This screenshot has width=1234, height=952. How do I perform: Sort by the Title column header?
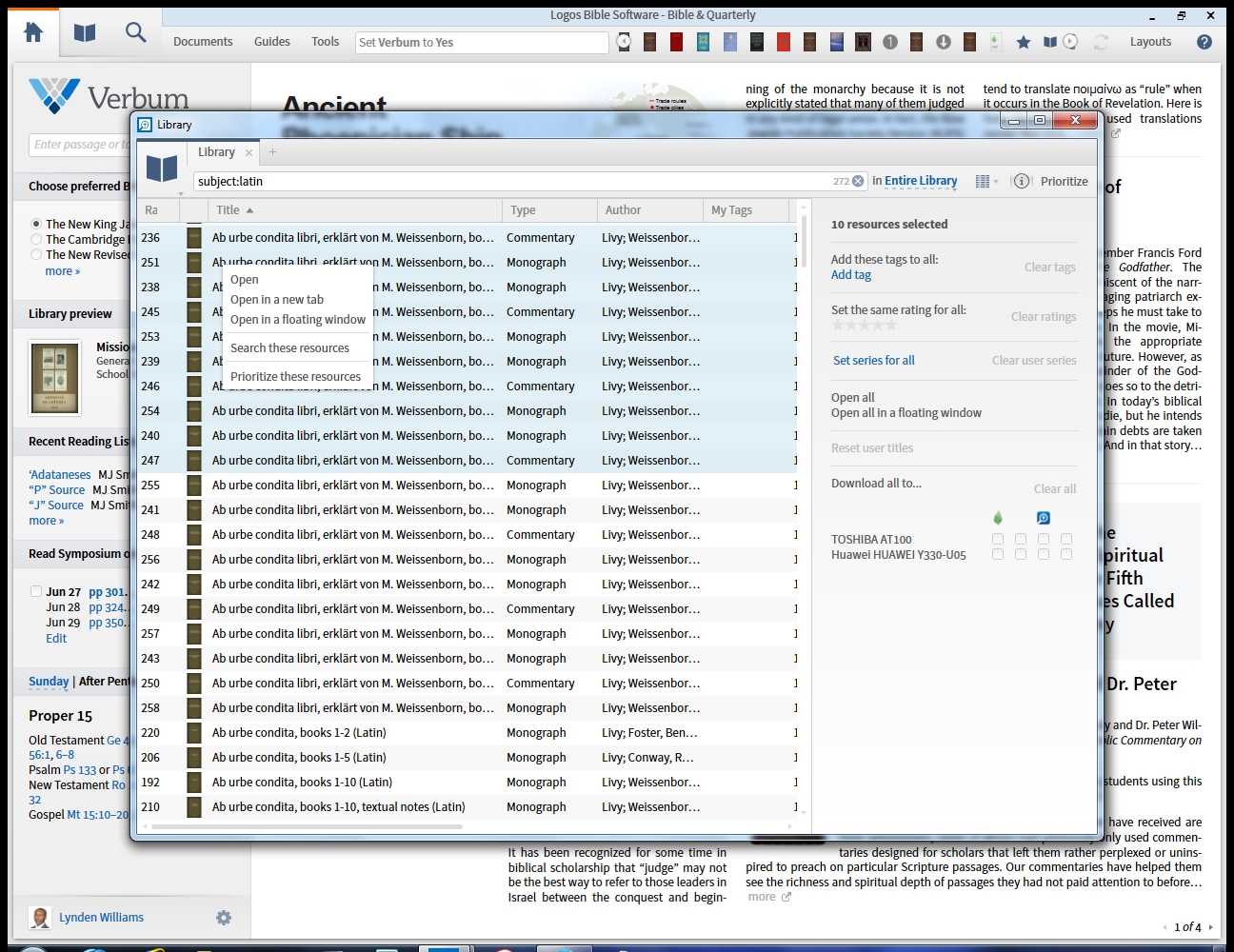(354, 210)
